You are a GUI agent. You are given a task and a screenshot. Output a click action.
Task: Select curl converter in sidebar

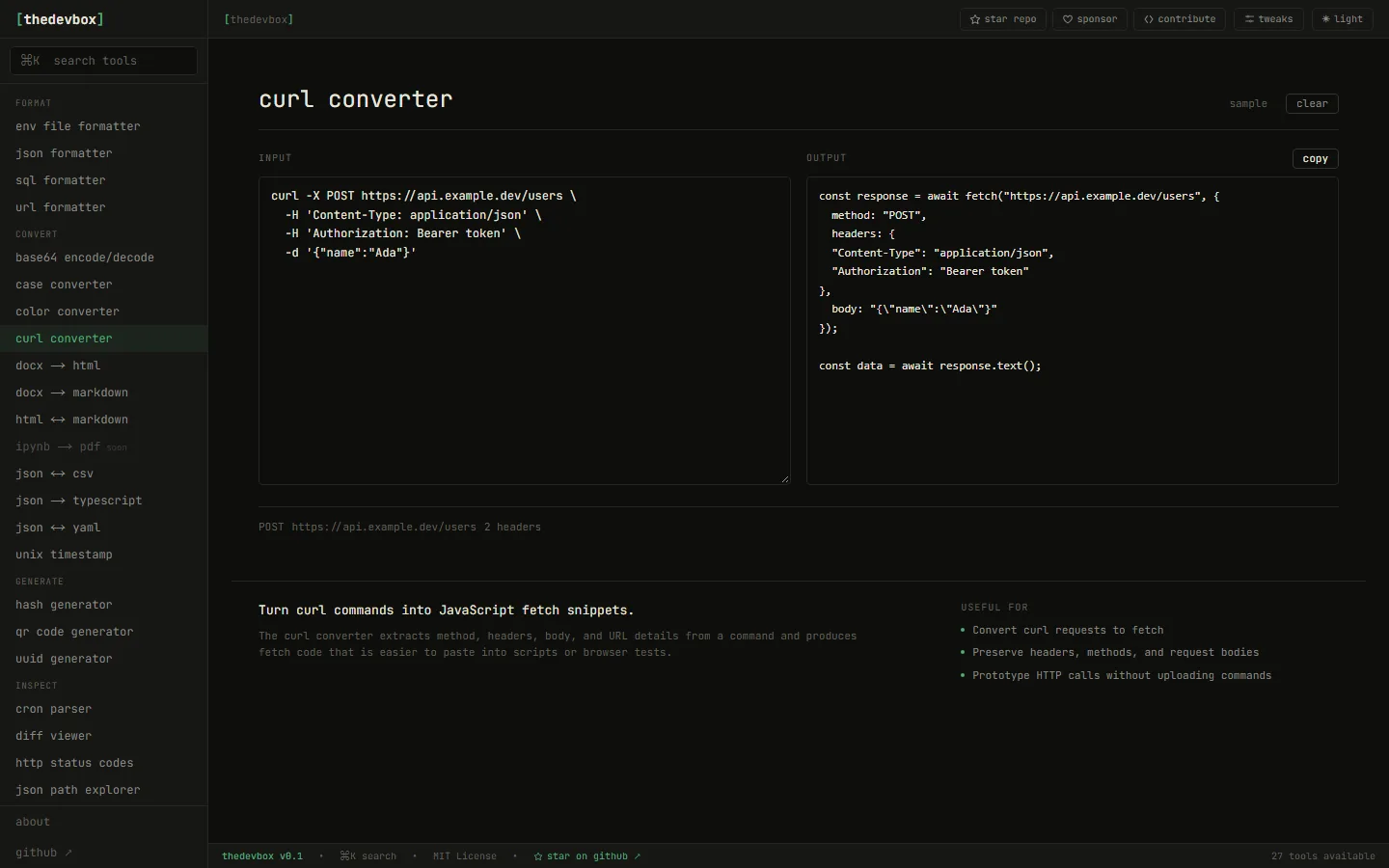click(103, 339)
